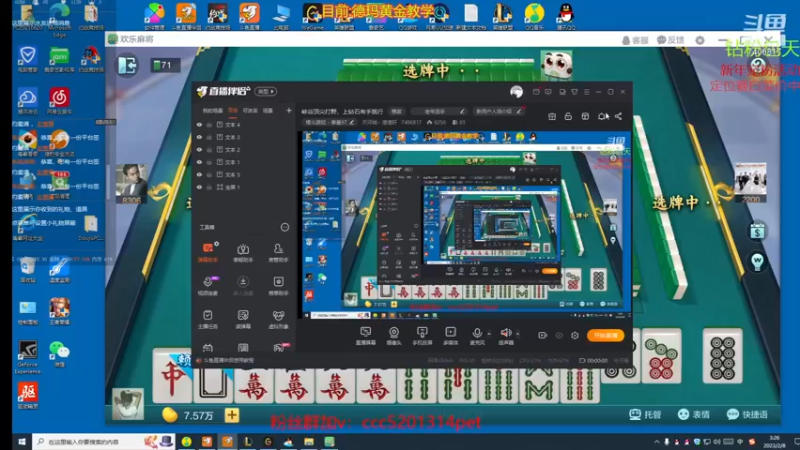Click the share icon in streaming toolbar
The width and height of the screenshot is (800, 450).
click(618, 116)
